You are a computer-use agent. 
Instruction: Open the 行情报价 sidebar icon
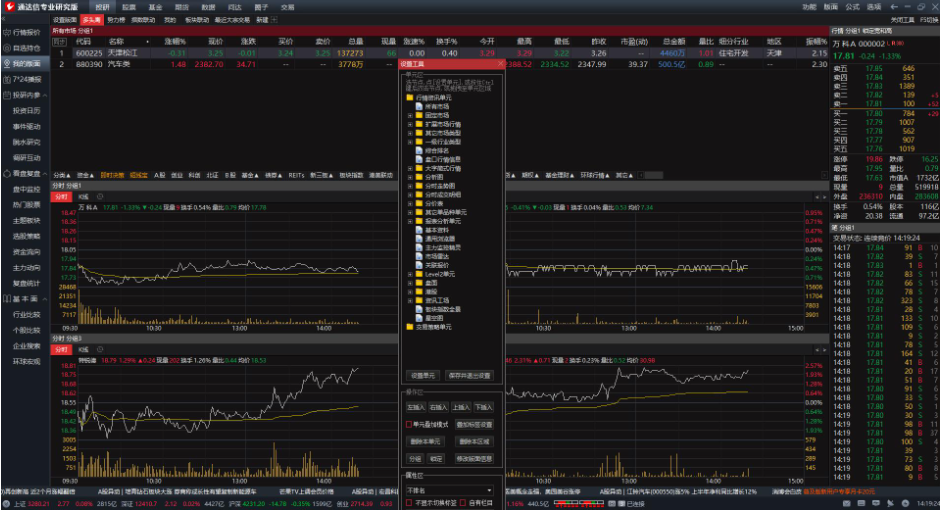(7, 32)
